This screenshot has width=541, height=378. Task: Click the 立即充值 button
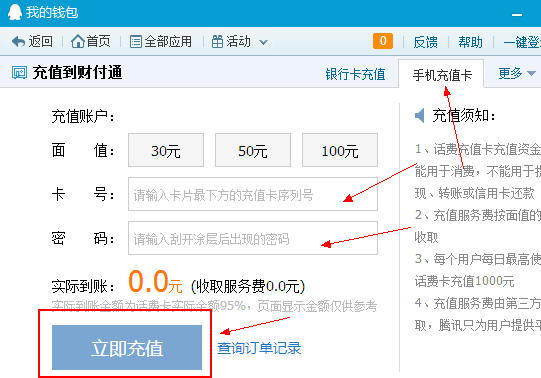(127, 347)
